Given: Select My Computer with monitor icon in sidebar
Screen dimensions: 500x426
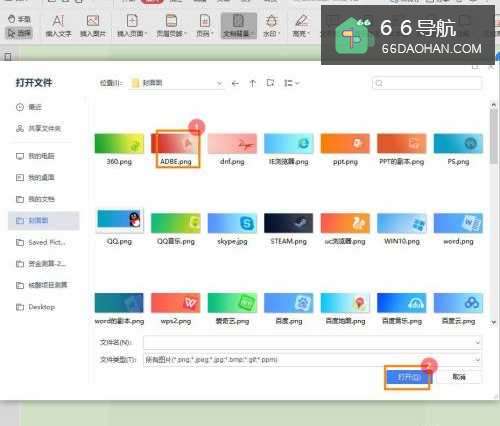Looking at the screenshot, I should coord(35,156).
